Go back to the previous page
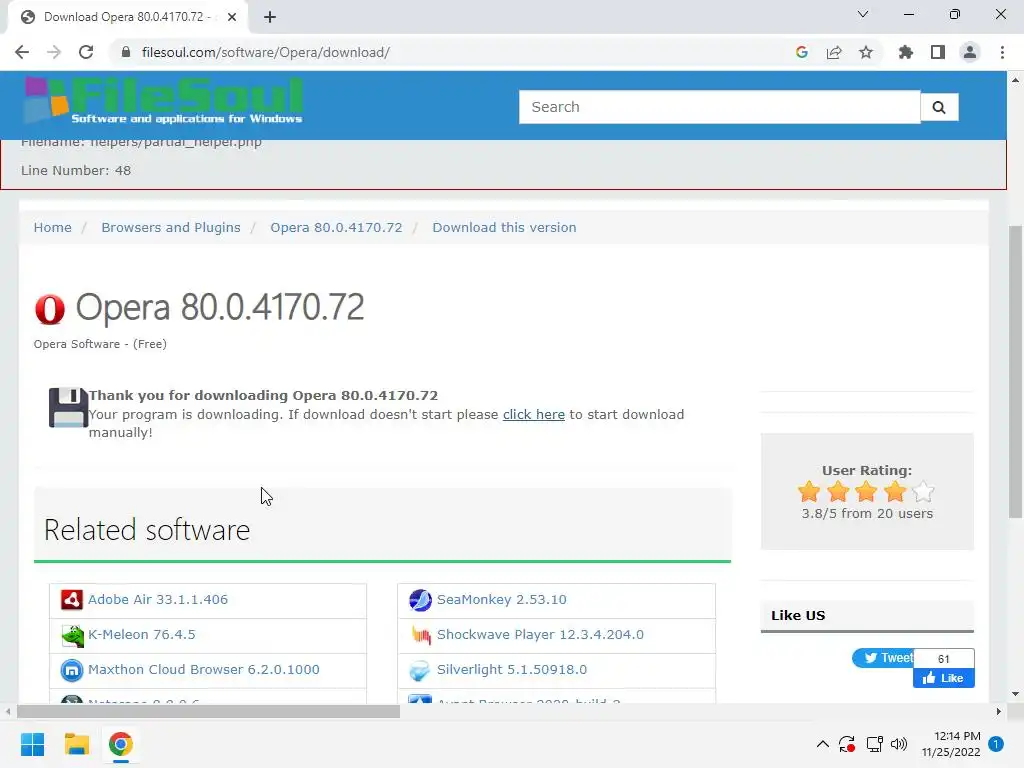This screenshot has height=768, width=1024. tap(22, 52)
